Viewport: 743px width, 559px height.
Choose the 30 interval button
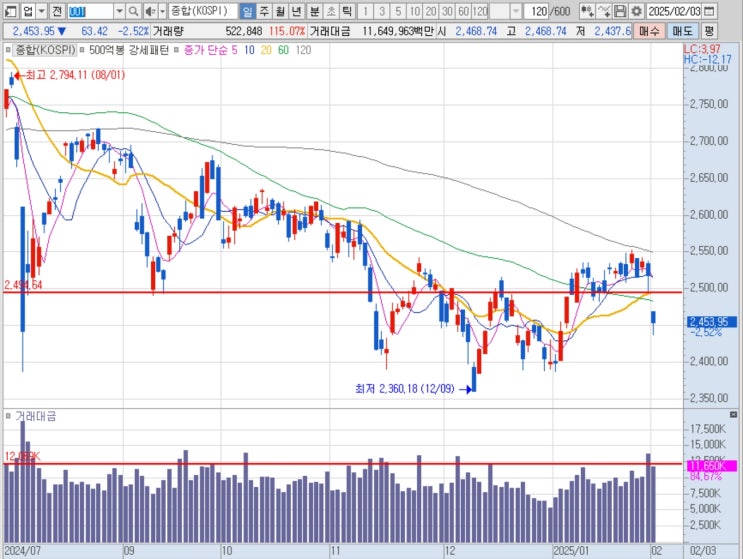coord(447,10)
